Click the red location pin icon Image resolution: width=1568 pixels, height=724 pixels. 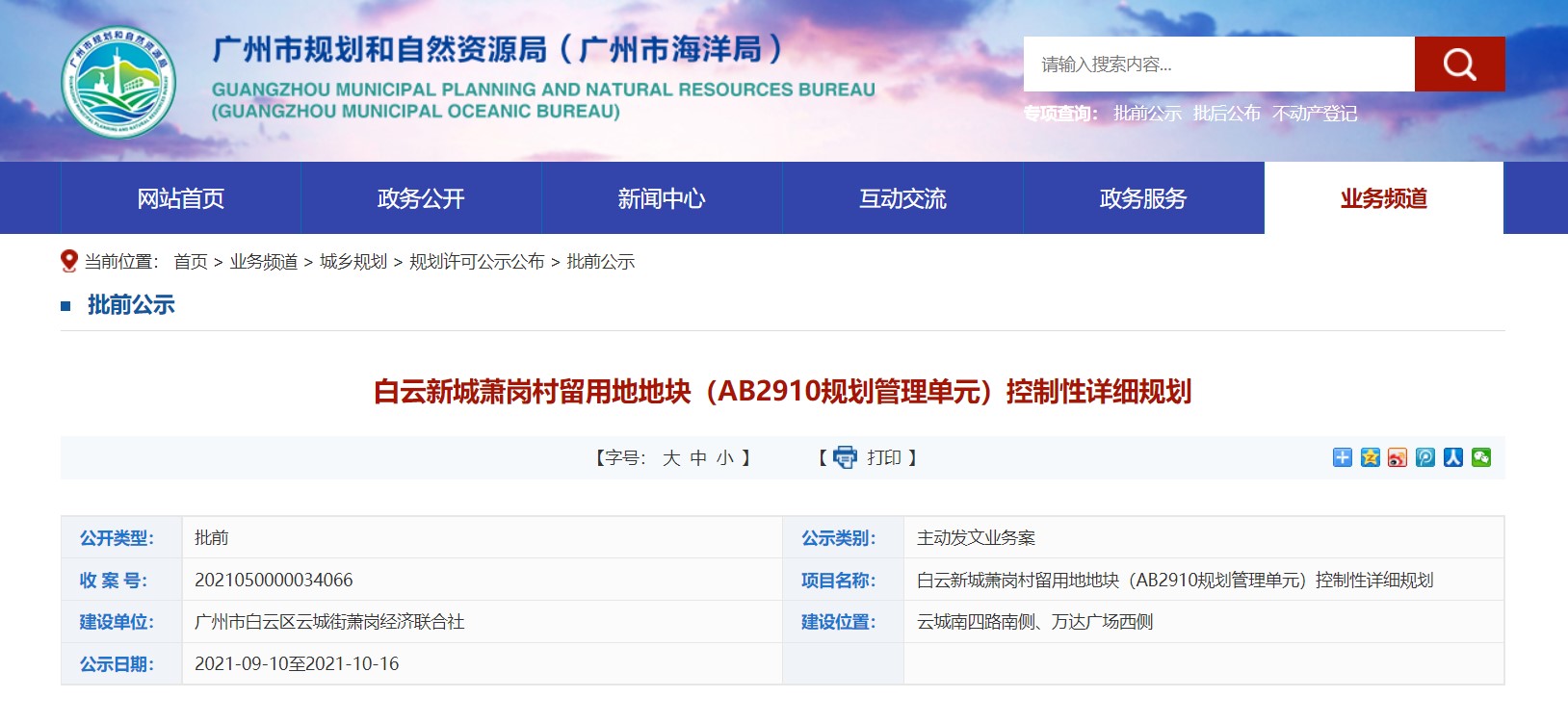tap(69, 261)
